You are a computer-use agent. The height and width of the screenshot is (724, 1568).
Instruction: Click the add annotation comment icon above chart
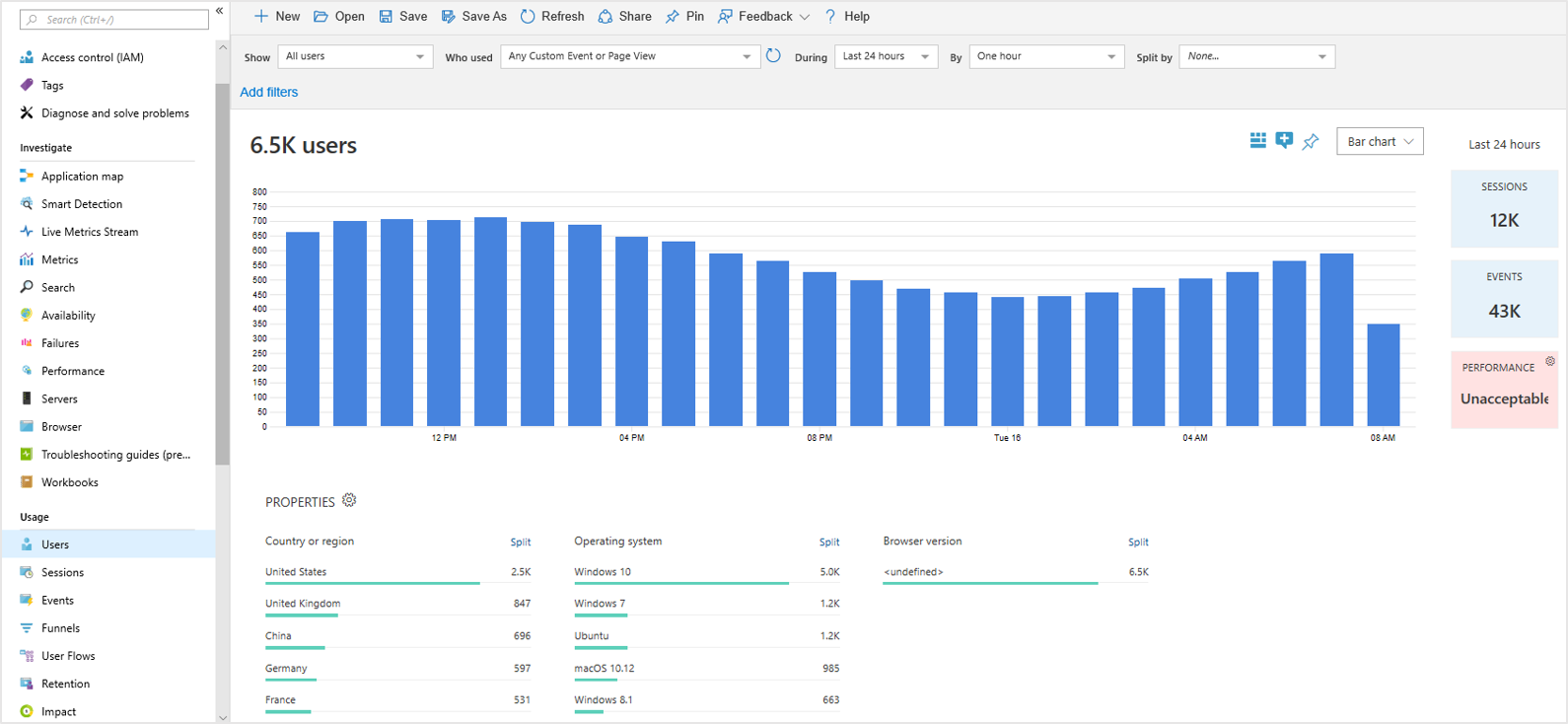pos(1284,140)
